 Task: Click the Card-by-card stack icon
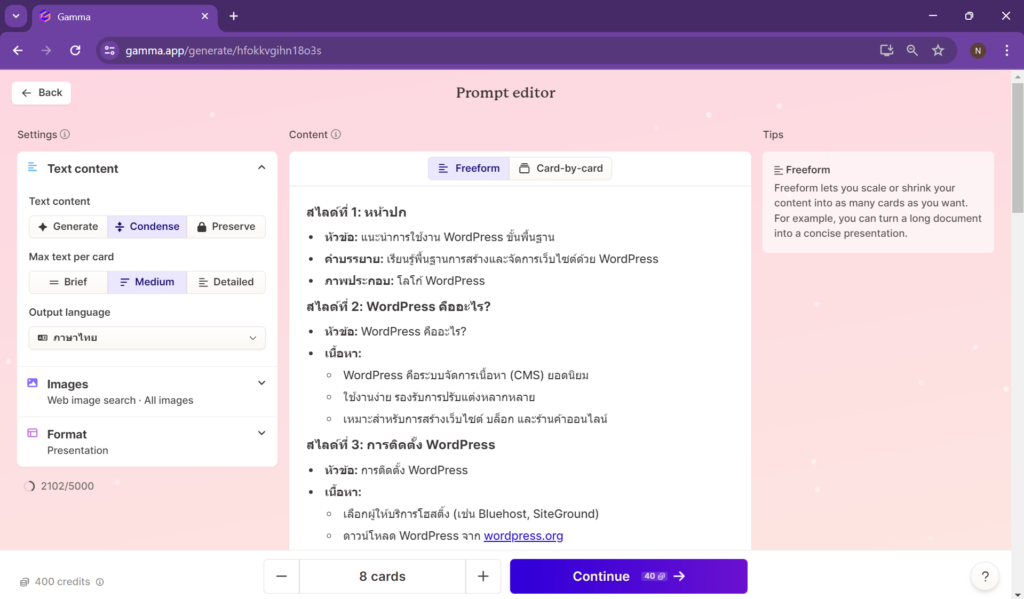click(524, 169)
